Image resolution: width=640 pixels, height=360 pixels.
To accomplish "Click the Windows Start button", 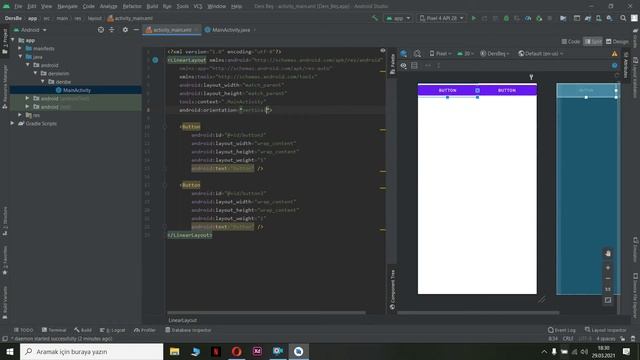I will [x=10, y=351].
